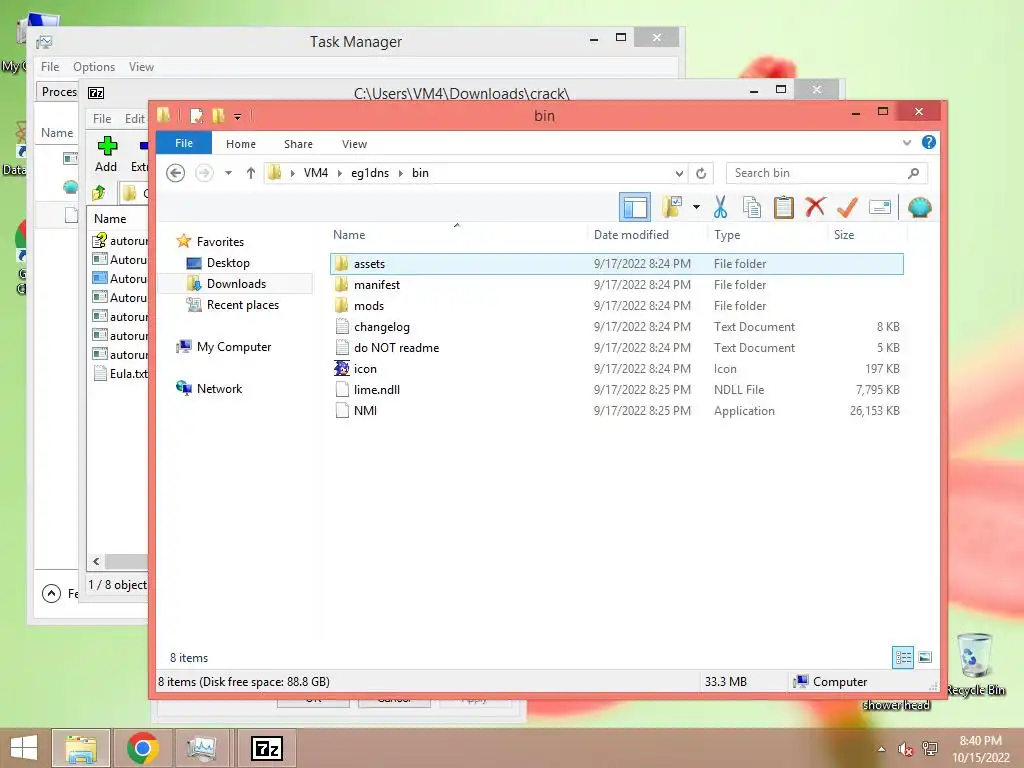1024x768 pixels.
Task: Select Recent places in navigation pane
Action: click(x=242, y=305)
